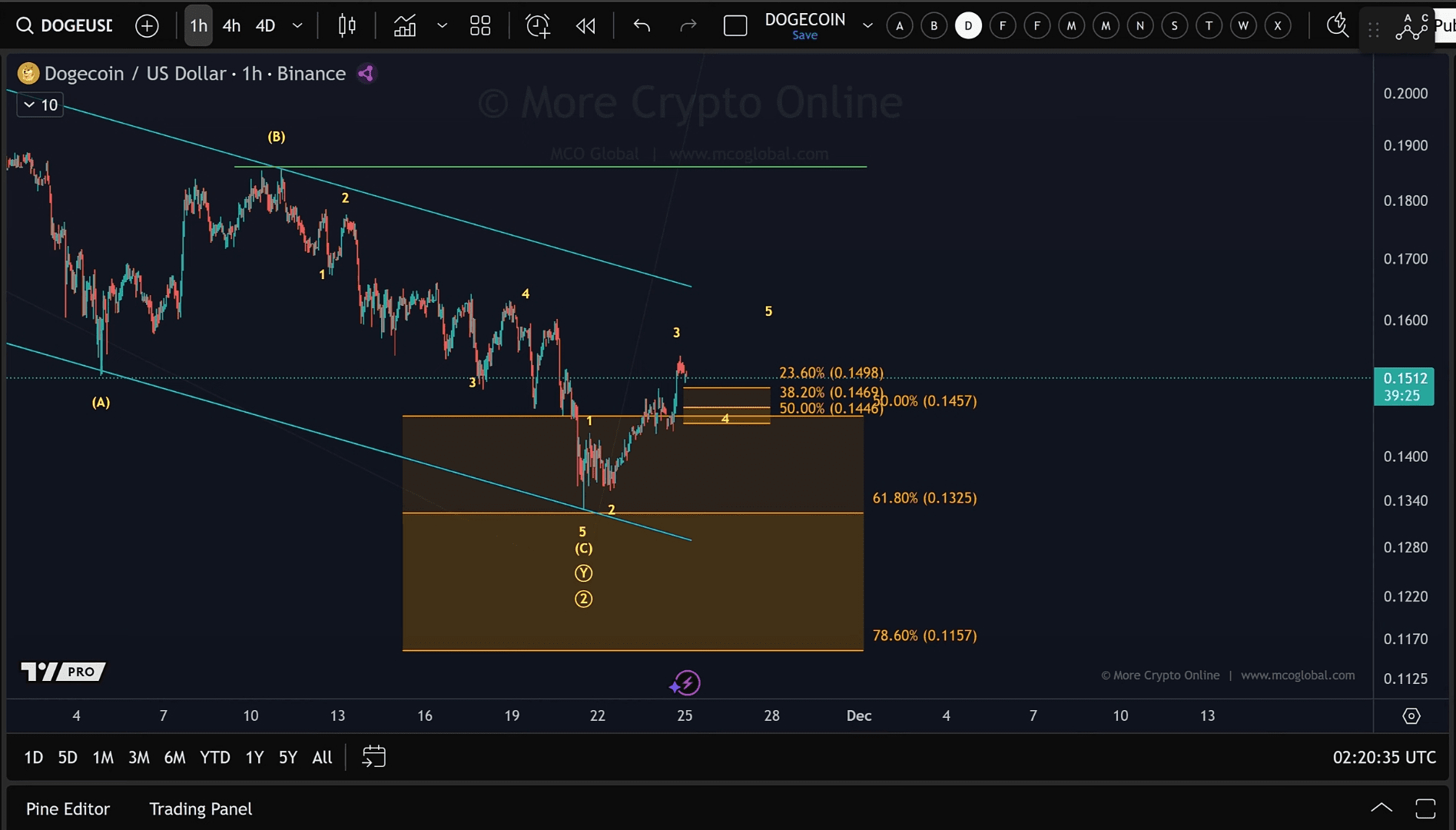Viewport: 1456px width, 830px height.
Task: Open the candlestick chart style menu
Action: click(347, 26)
